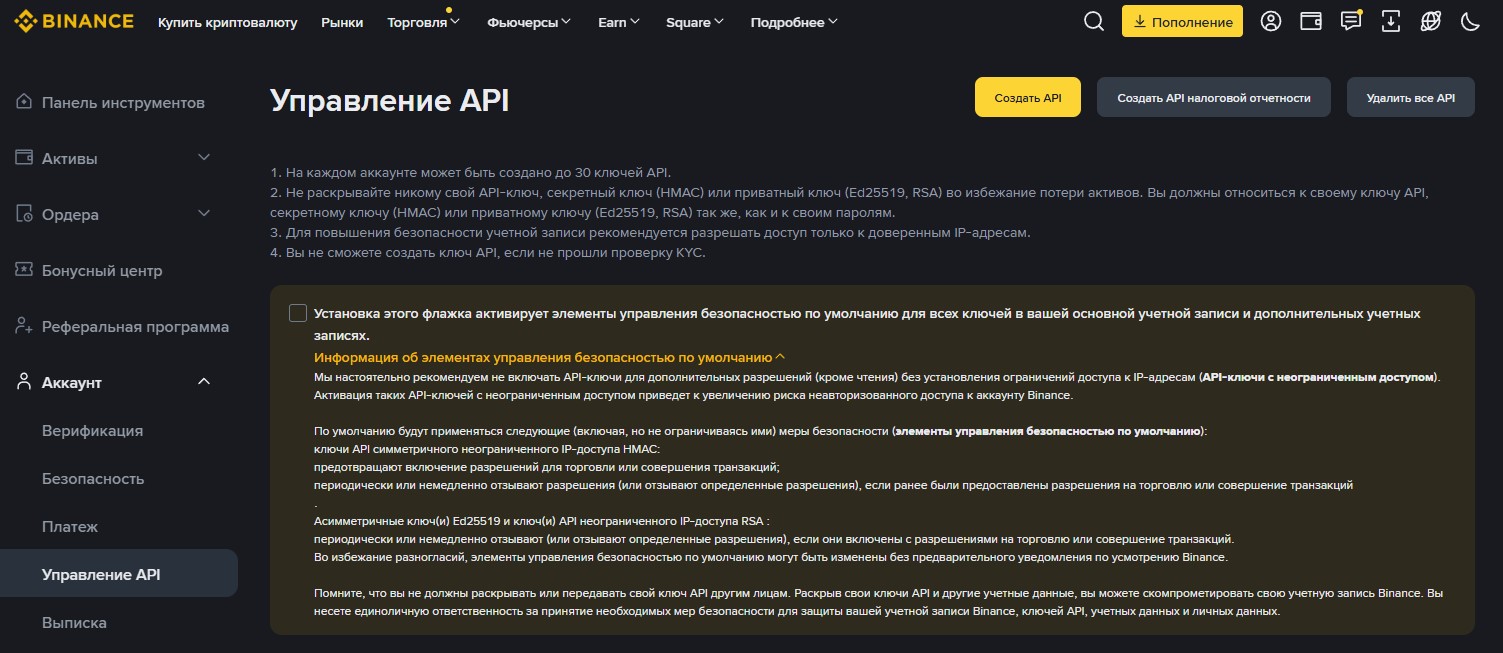Open the chat messages icon
The width and height of the screenshot is (1503, 653).
click(1350, 21)
